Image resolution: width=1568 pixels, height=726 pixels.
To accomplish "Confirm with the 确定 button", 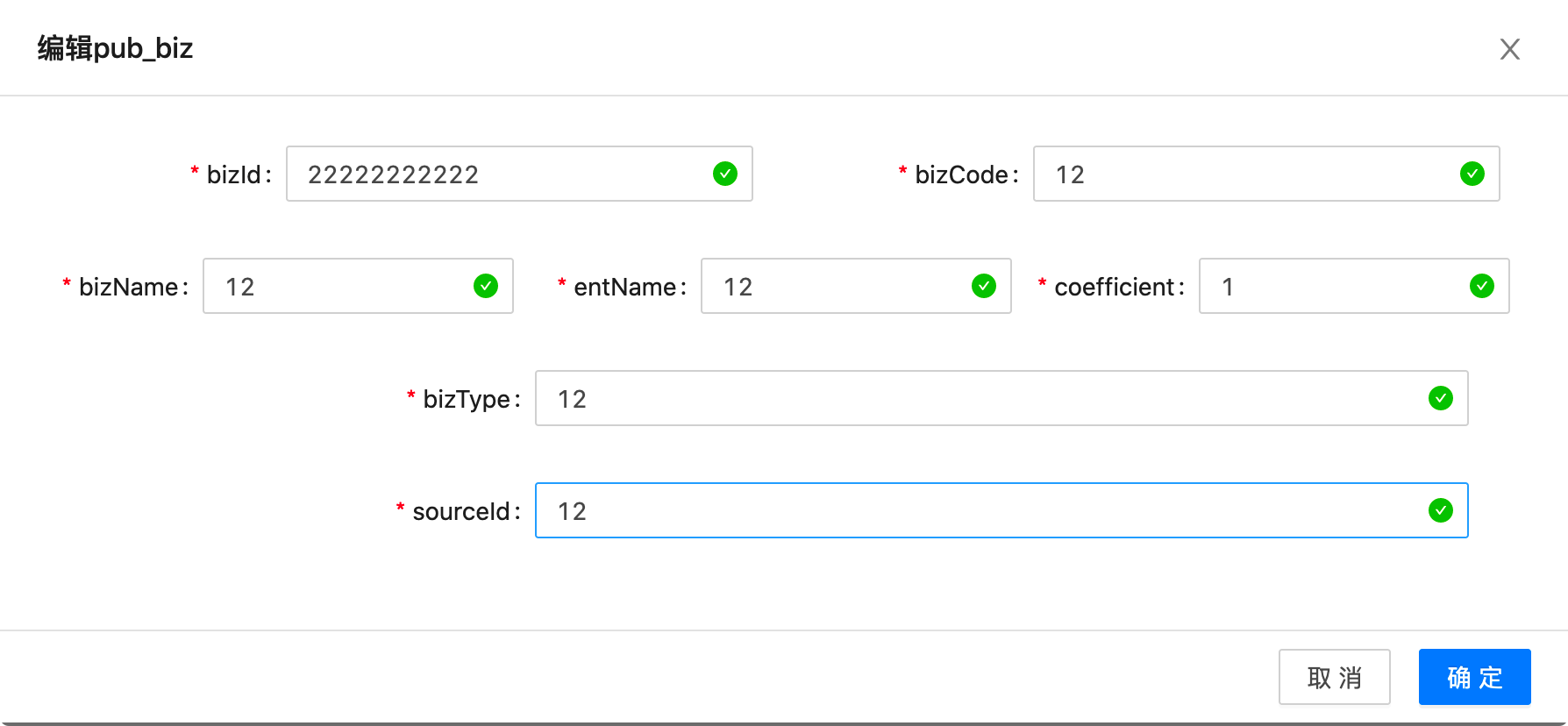I will 1475,677.
